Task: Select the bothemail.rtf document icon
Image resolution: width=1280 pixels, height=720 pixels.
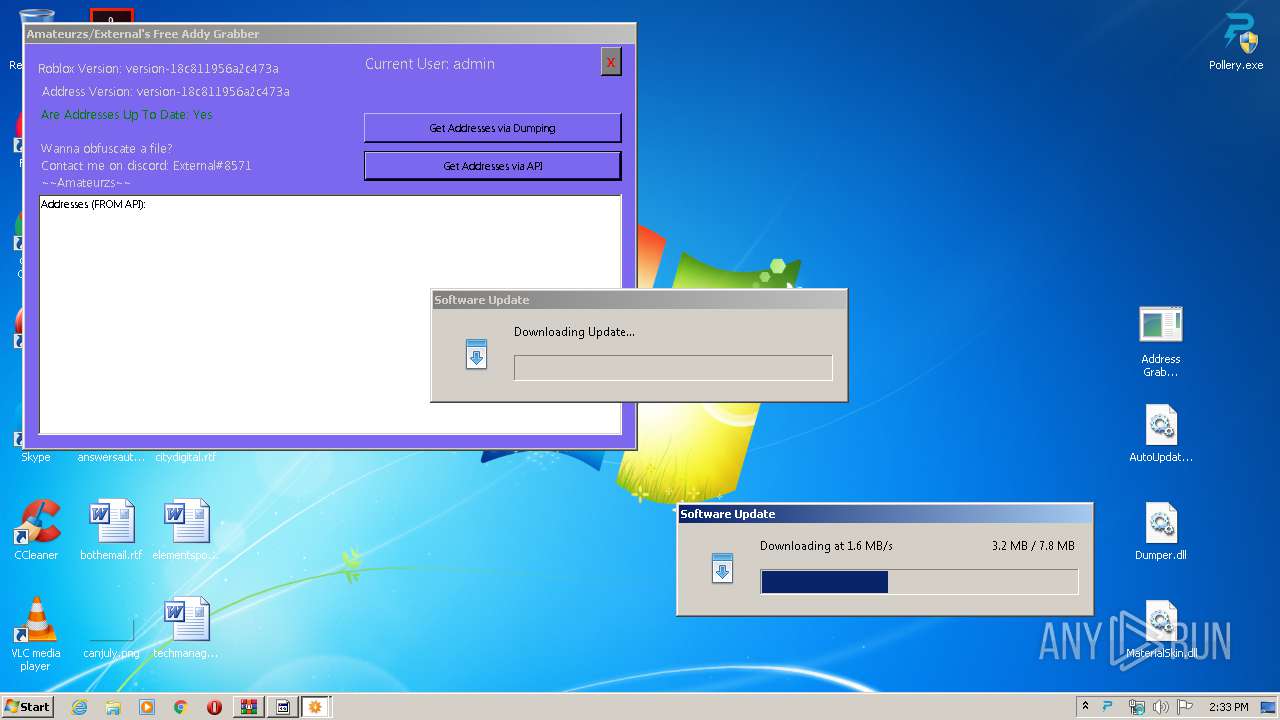Action: pos(111,530)
